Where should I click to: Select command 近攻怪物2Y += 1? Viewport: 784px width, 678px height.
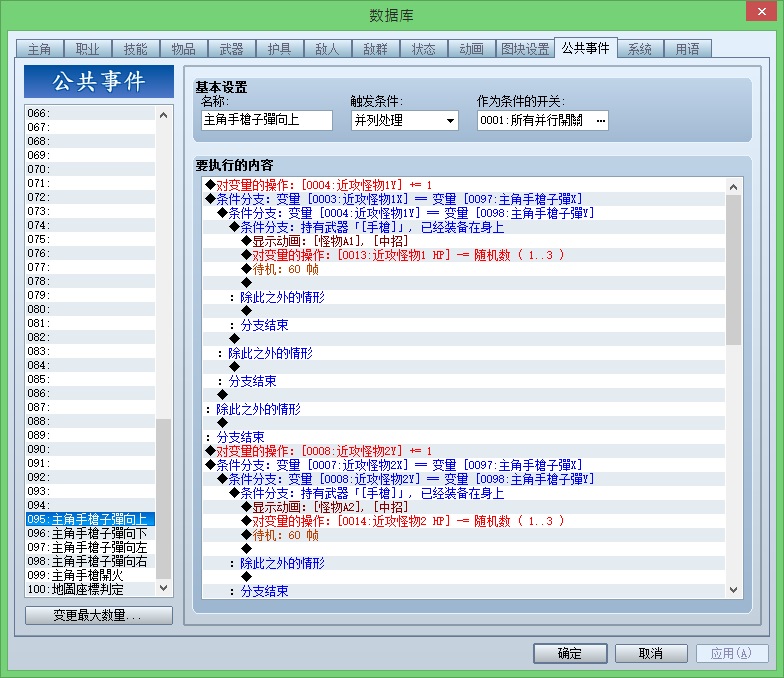click(x=464, y=451)
